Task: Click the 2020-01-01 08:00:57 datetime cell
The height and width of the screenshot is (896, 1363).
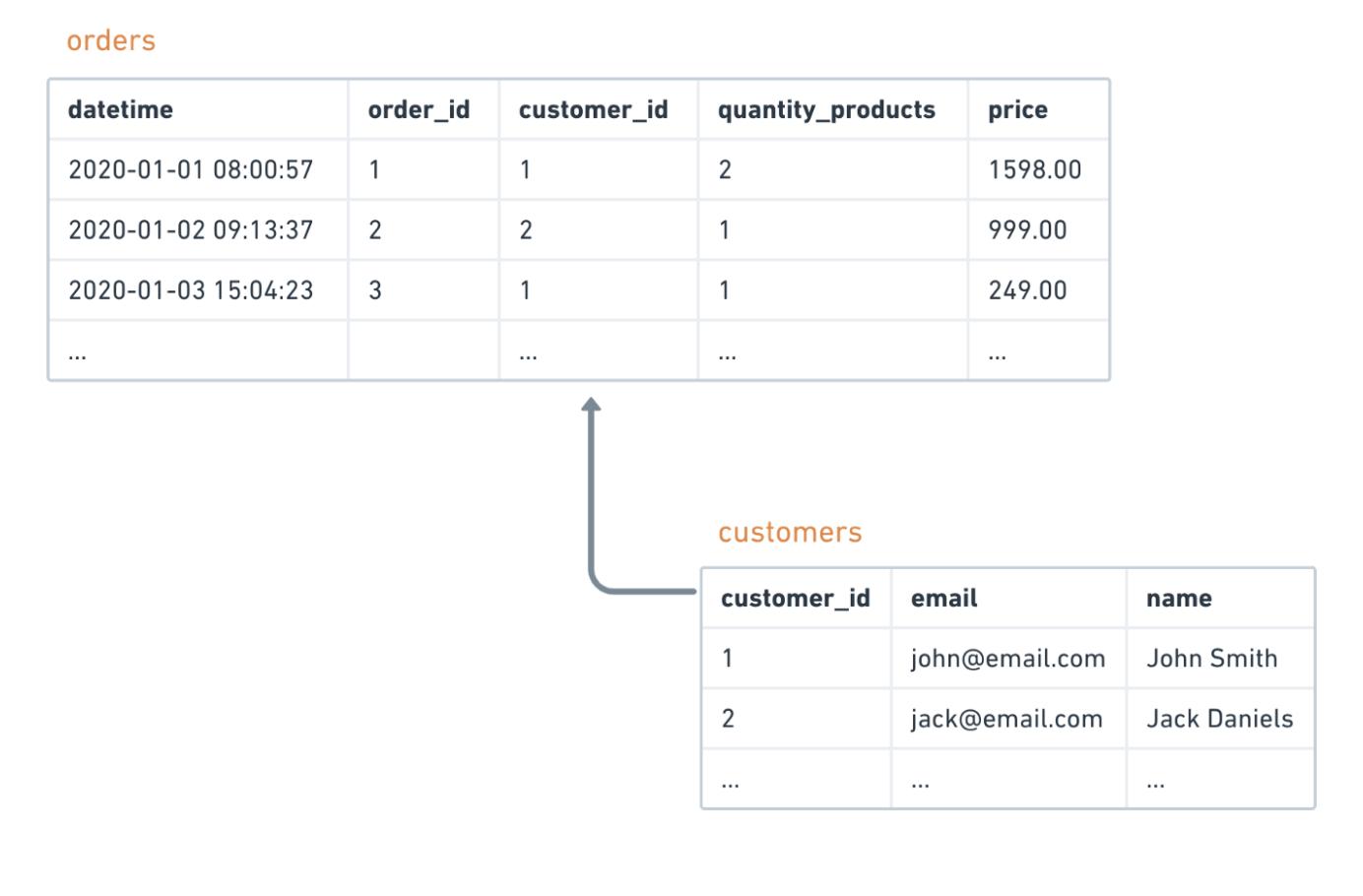Action: click(190, 169)
